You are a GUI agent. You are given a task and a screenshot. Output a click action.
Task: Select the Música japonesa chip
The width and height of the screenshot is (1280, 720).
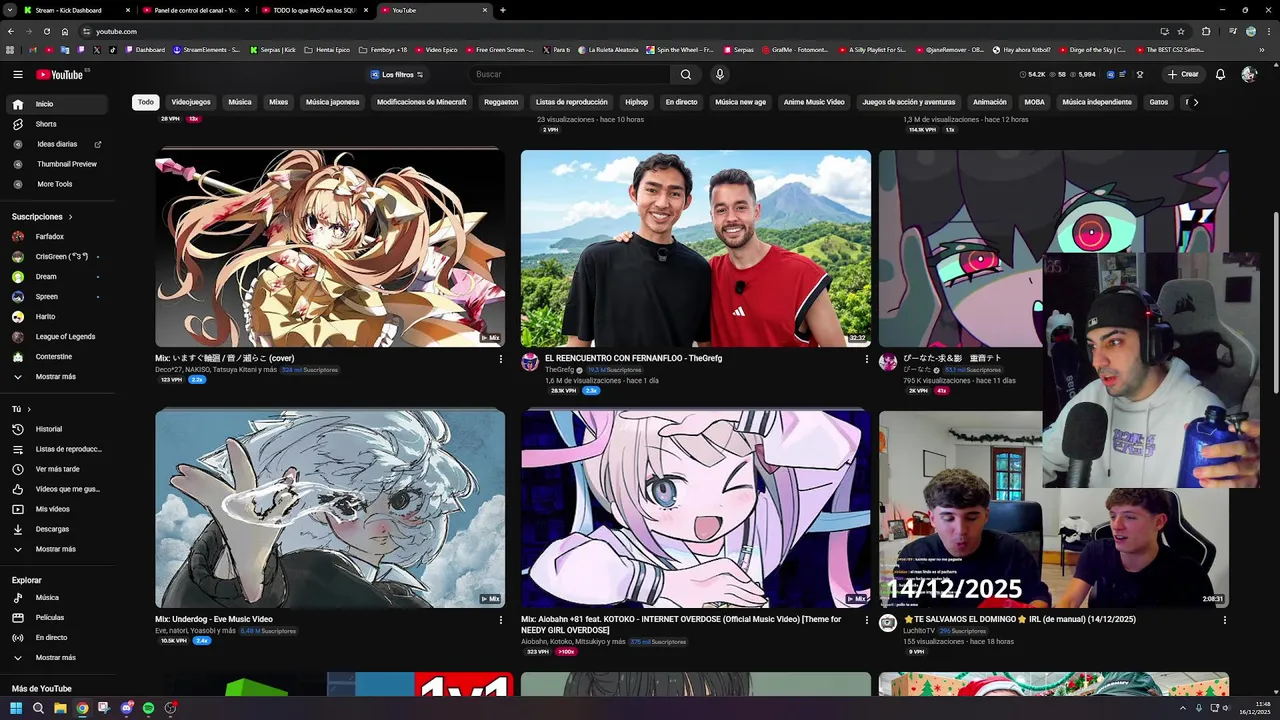point(332,102)
